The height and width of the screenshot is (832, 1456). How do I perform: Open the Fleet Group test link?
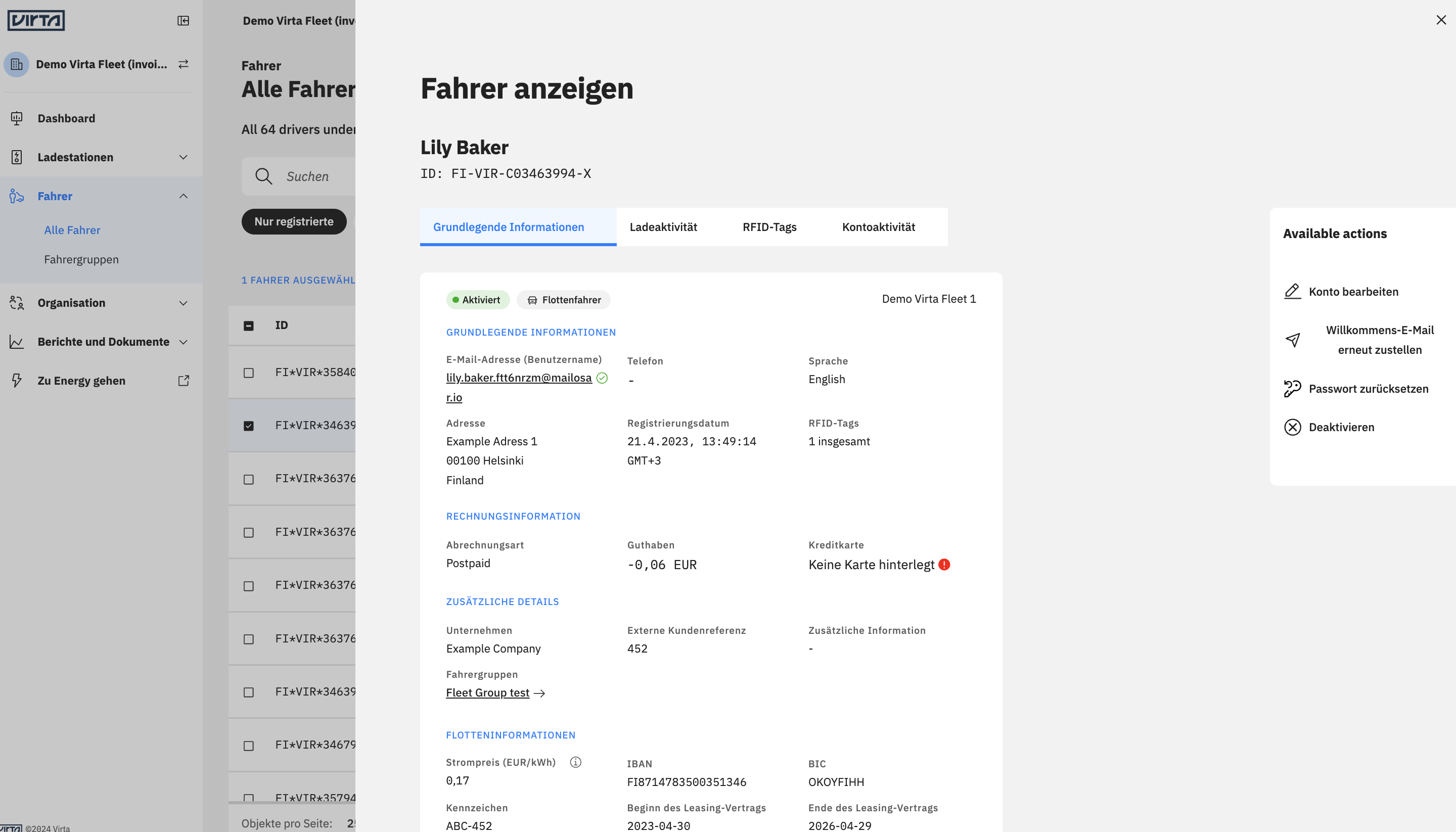point(487,692)
